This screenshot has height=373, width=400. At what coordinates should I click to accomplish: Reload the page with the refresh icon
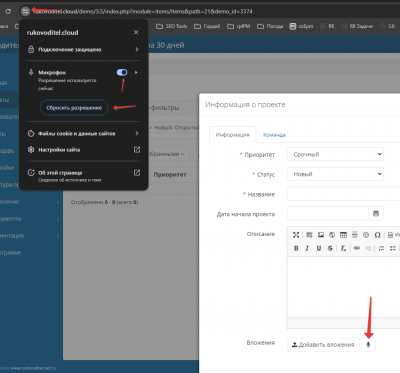[x=8, y=11]
